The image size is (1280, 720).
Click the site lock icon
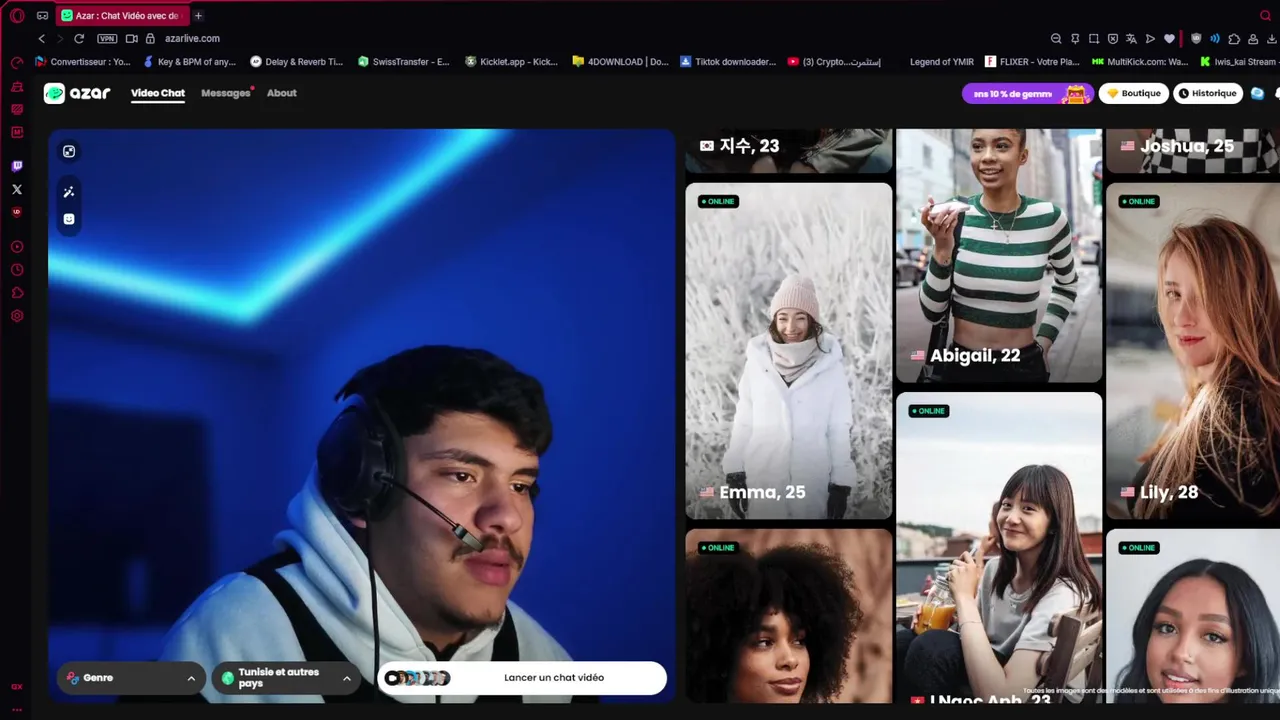pyautogui.click(x=150, y=38)
